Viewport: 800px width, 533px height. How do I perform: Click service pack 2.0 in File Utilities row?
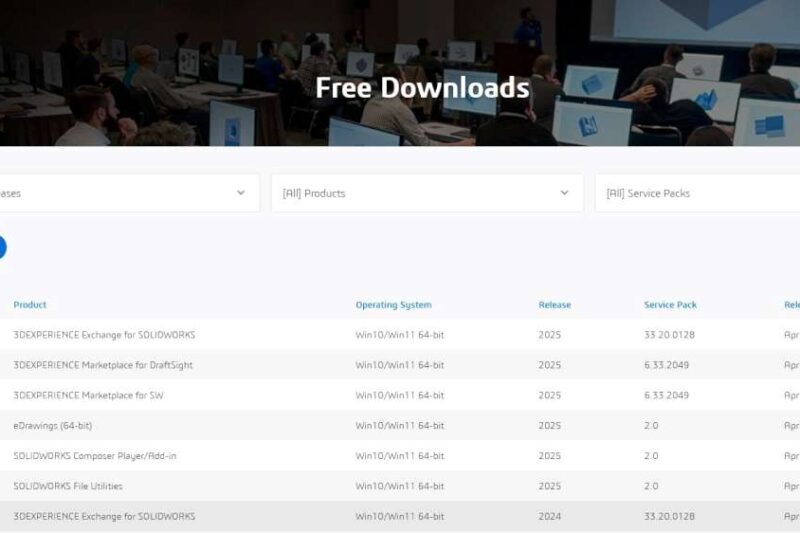(x=651, y=486)
